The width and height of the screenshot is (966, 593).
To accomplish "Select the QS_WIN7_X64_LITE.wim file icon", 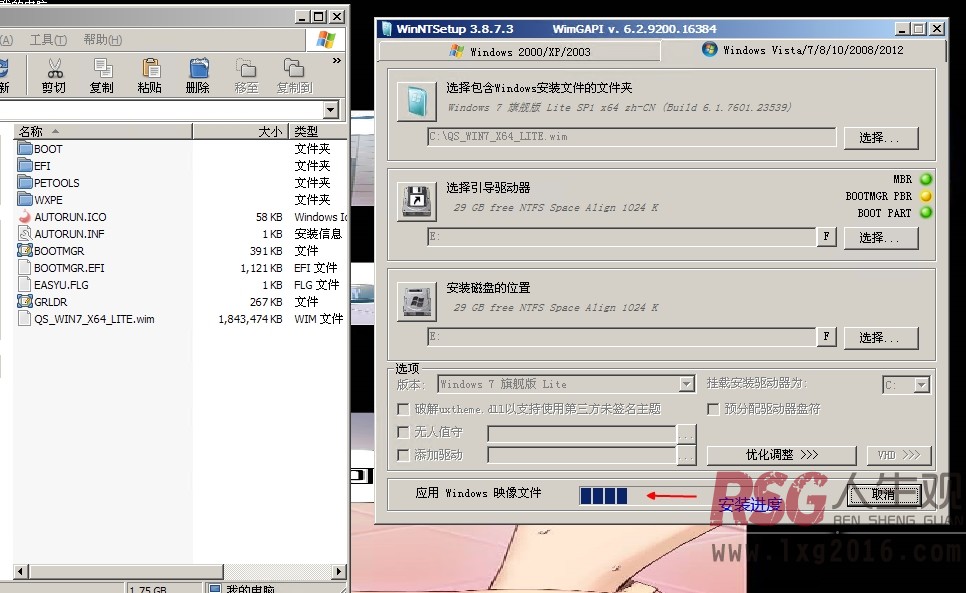I will [25, 319].
